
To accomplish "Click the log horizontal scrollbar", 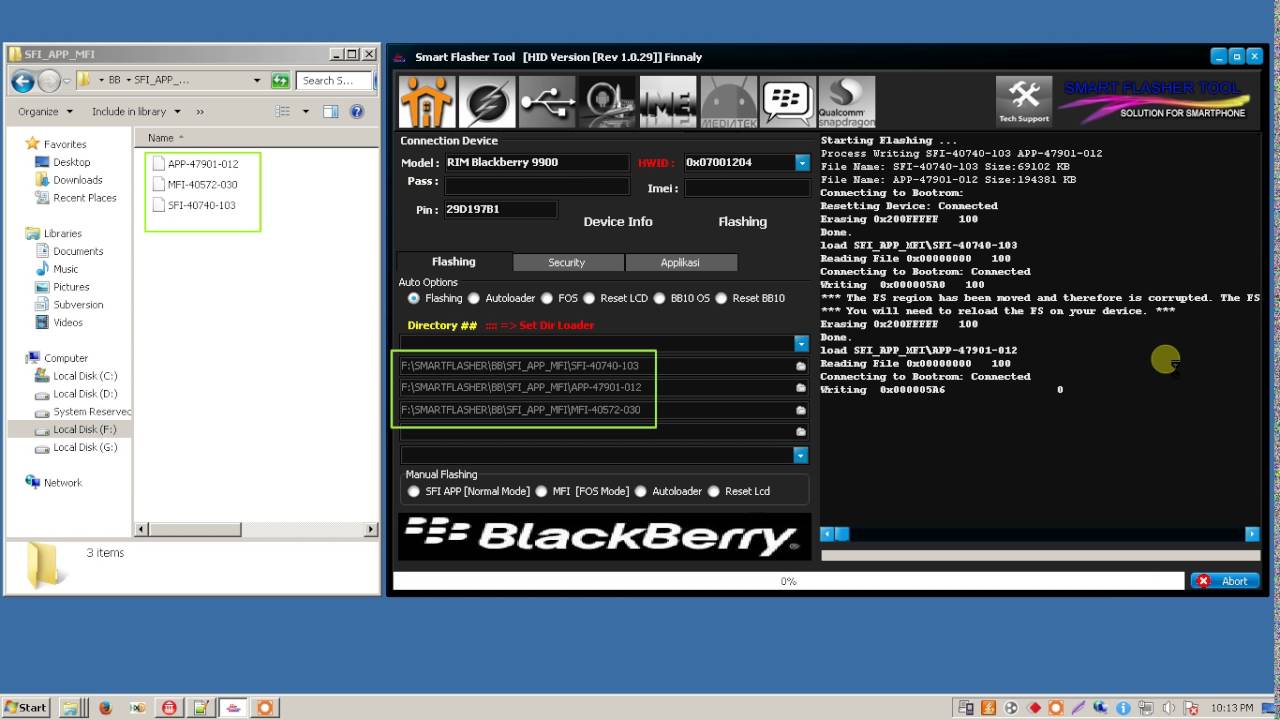I will pyautogui.click(x=1040, y=535).
